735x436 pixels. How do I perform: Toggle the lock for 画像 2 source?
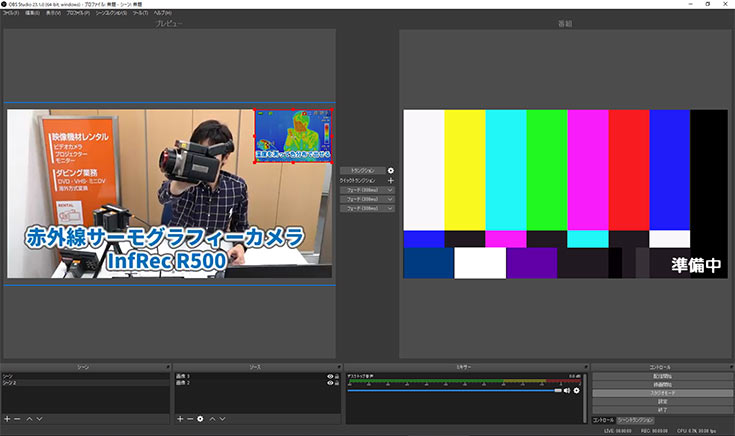click(337, 383)
